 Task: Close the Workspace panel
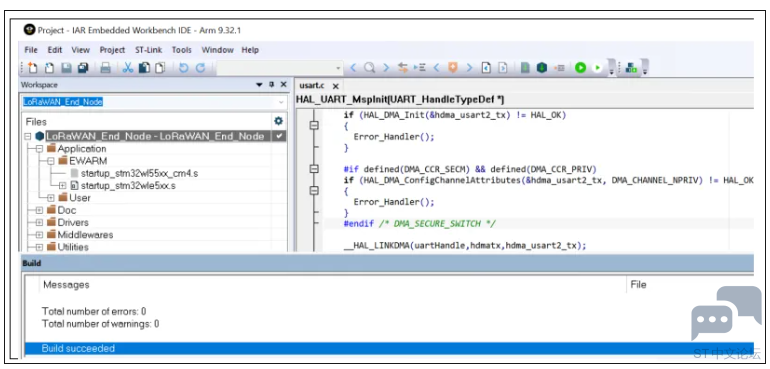[283, 85]
